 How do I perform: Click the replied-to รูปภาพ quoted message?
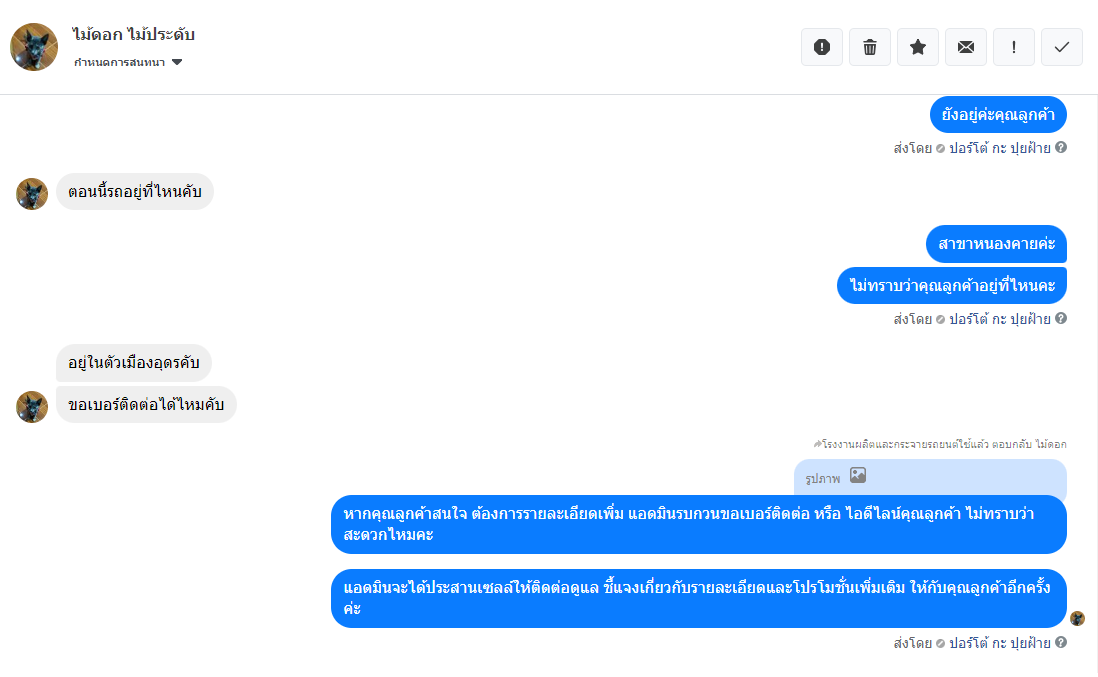[930, 478]
